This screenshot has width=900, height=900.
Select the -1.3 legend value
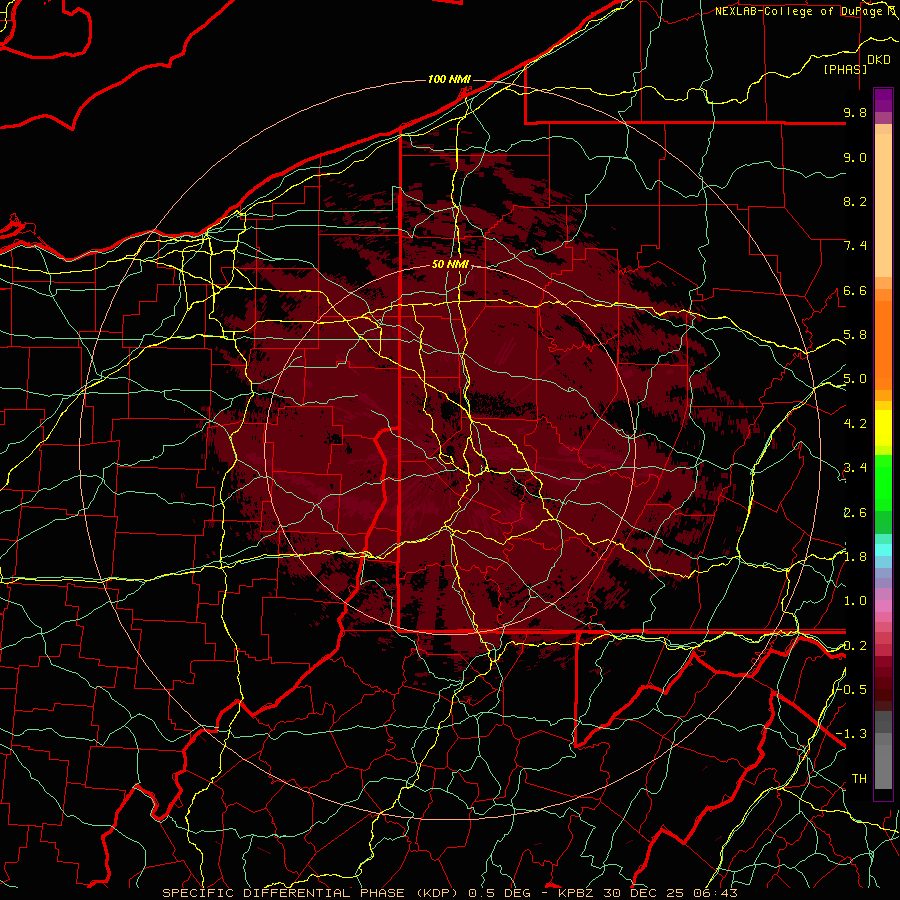pos(852,734)
